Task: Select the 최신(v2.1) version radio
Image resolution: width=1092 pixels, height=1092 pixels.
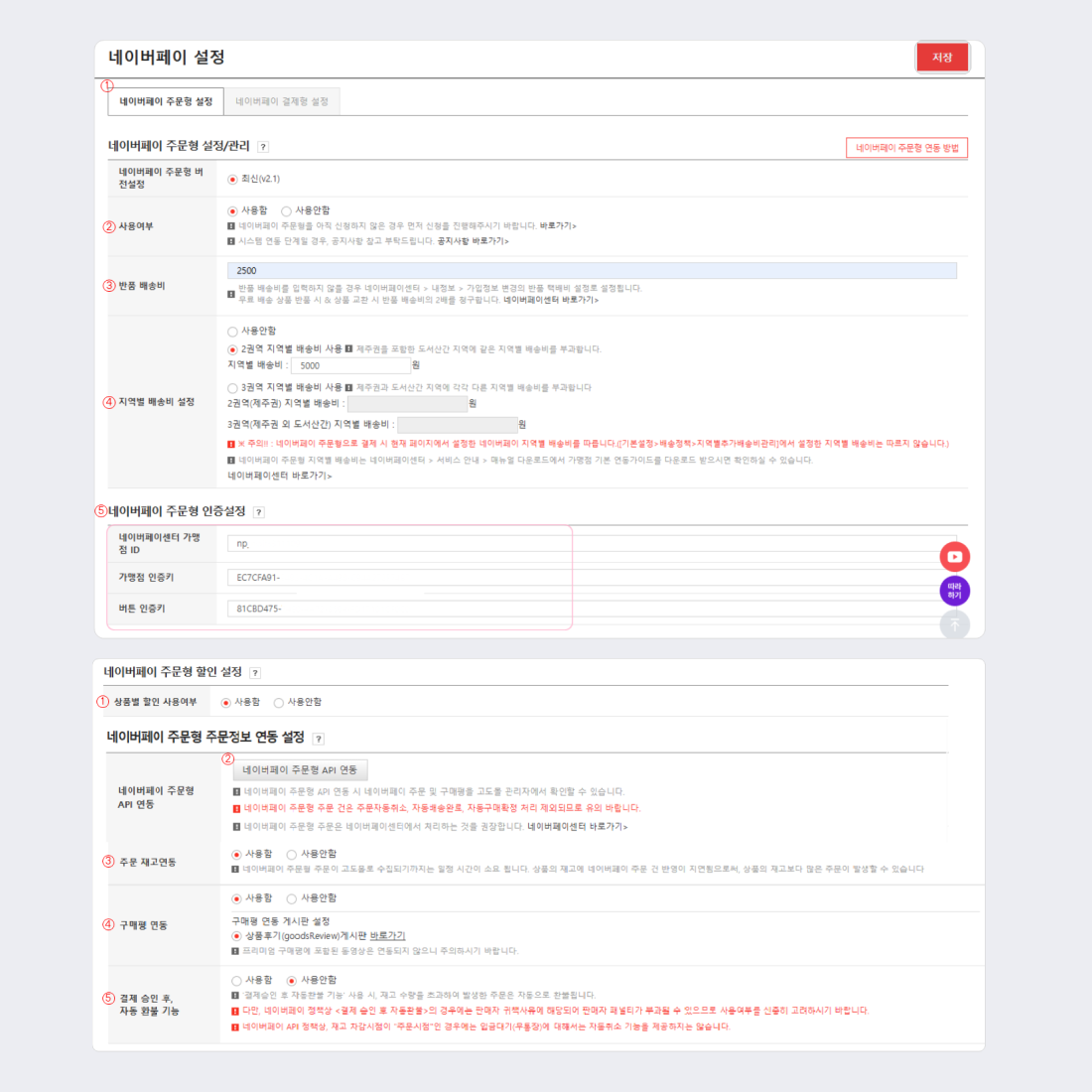Action: (x=232, y=180)
